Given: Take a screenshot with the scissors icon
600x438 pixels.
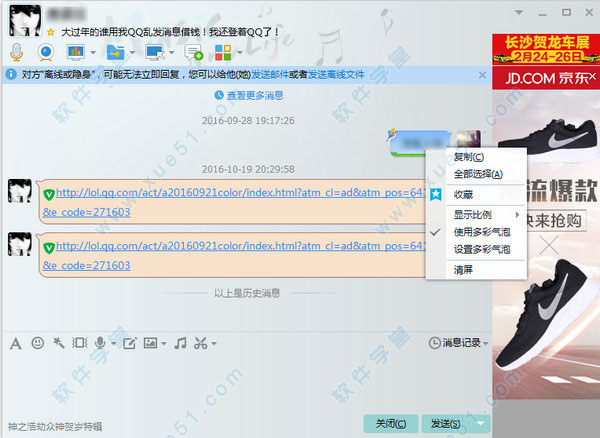Looking at the screenshot, I should (x=201, y=343).
